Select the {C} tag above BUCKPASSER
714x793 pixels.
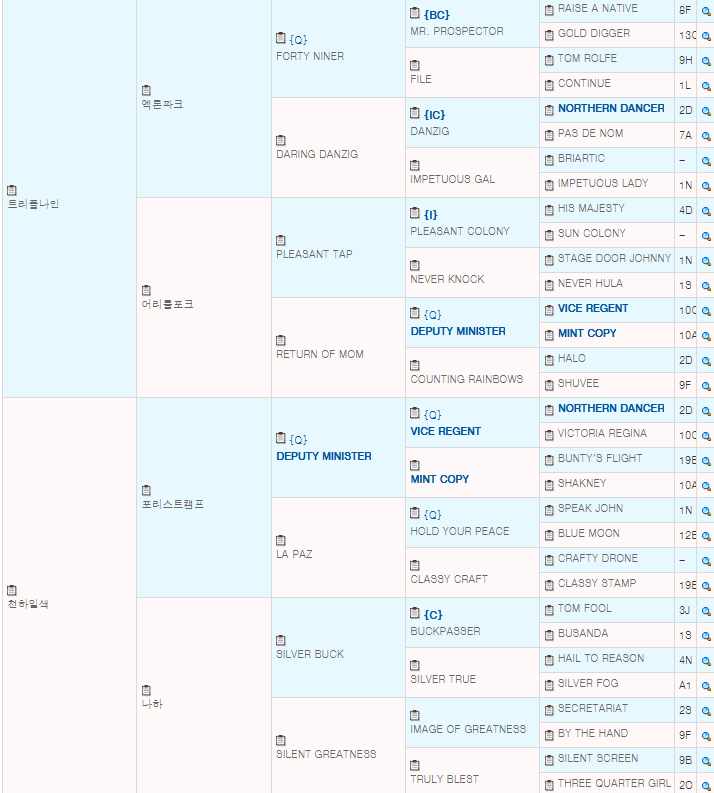[433, 614]
